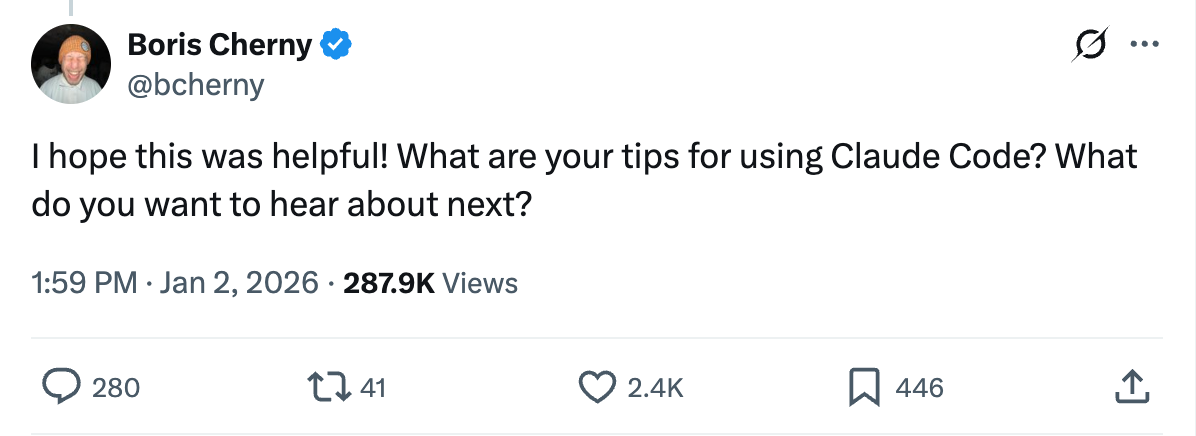
Task: Click the 1:59 PM timestamp
Action: [x=84, y=283]
